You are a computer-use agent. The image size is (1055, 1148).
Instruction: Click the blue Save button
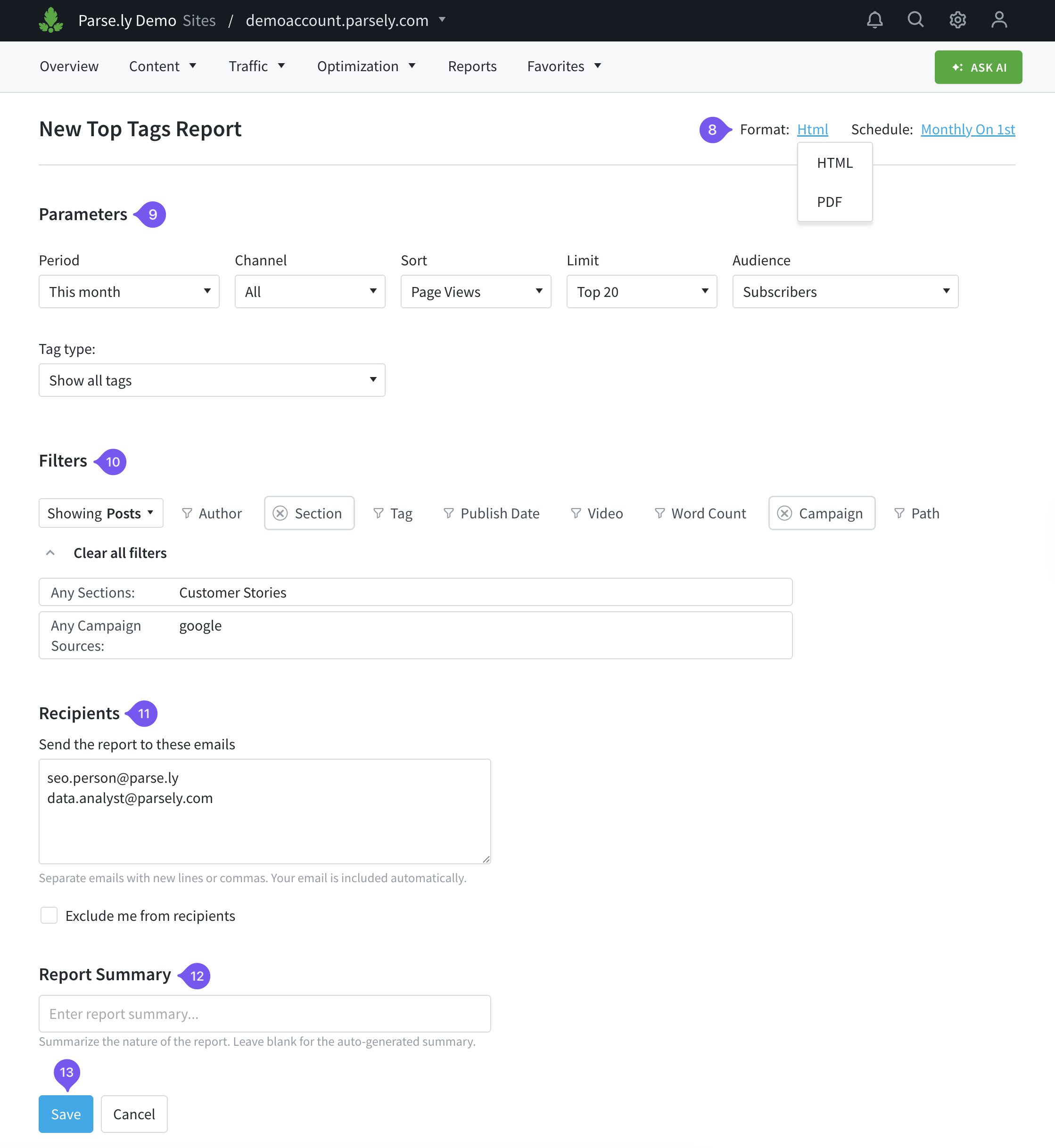tap(66, 1114)
